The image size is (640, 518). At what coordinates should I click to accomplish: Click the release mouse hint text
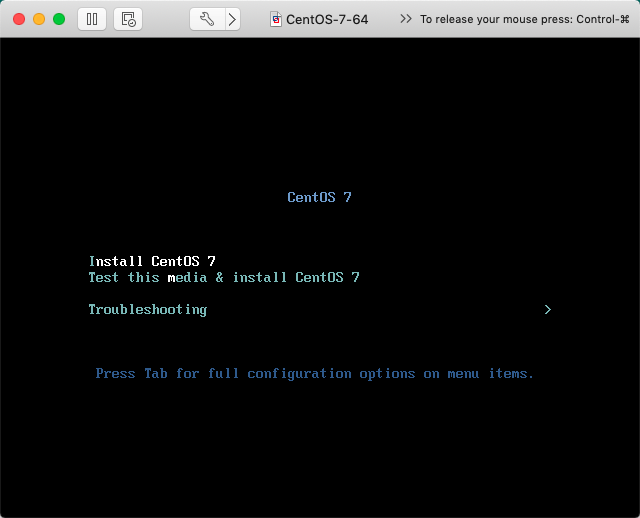(524, 19)
